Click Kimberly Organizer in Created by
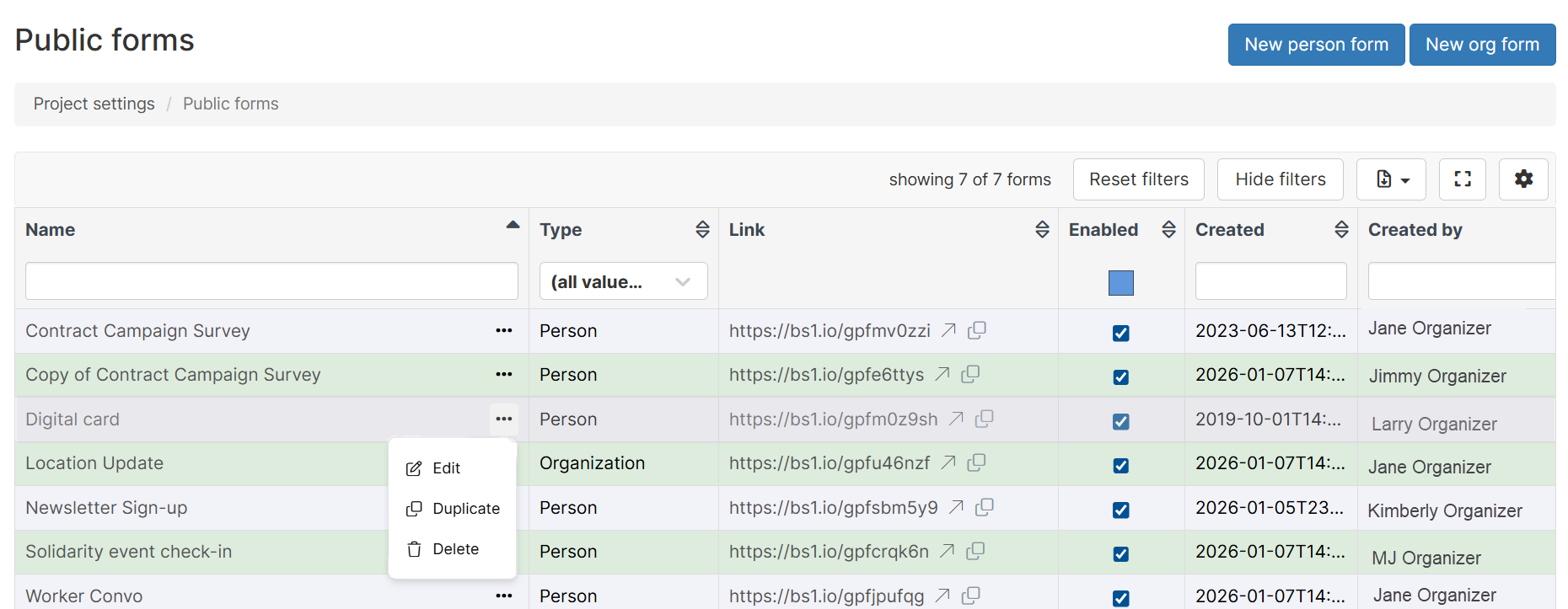The image size is (1568, 609). pos(1444,510)
